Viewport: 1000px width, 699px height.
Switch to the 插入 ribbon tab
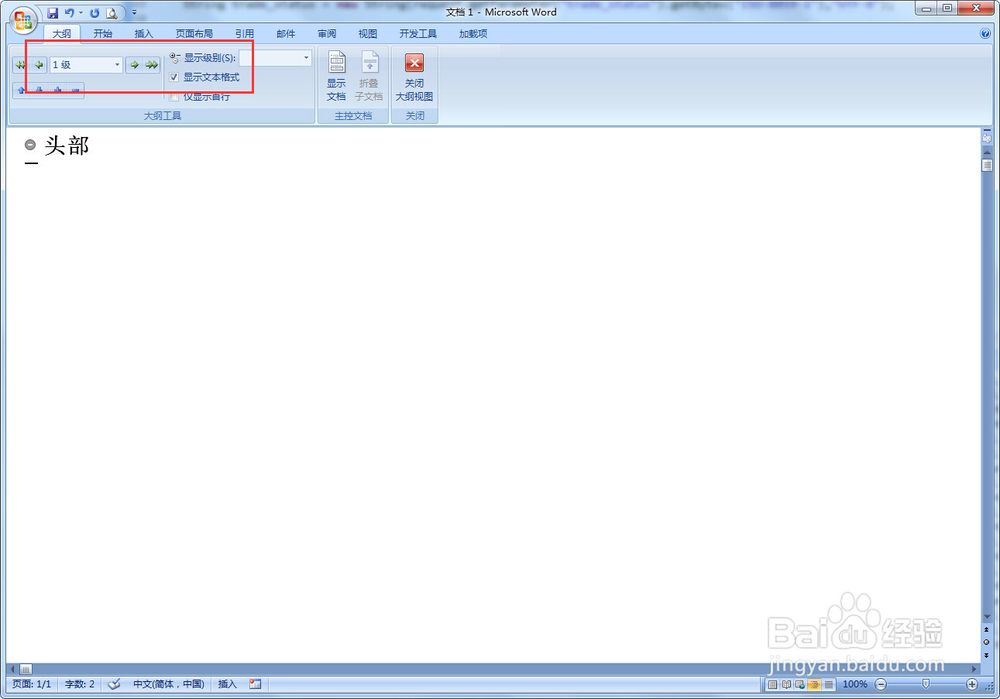[x=144, y=33]
